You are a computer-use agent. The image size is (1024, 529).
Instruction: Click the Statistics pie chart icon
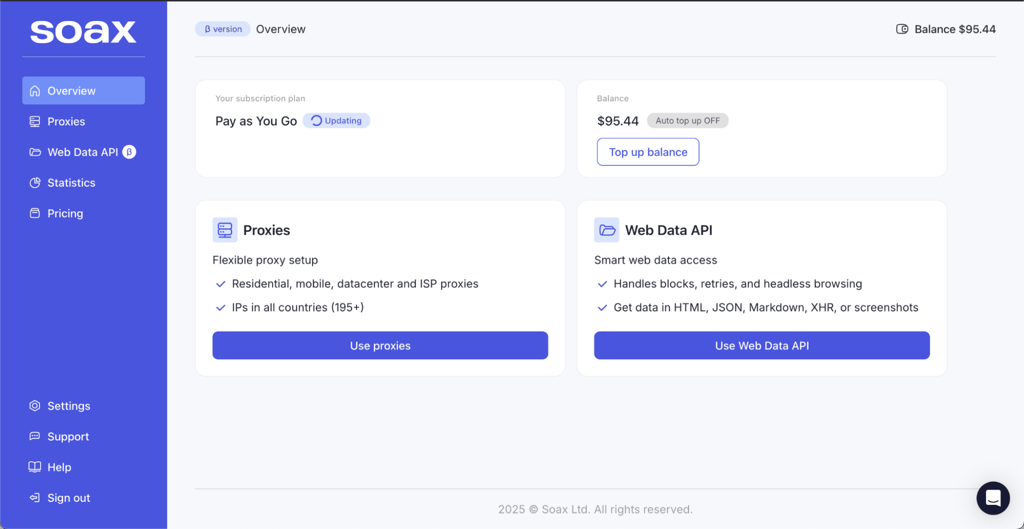pos(35,183)
